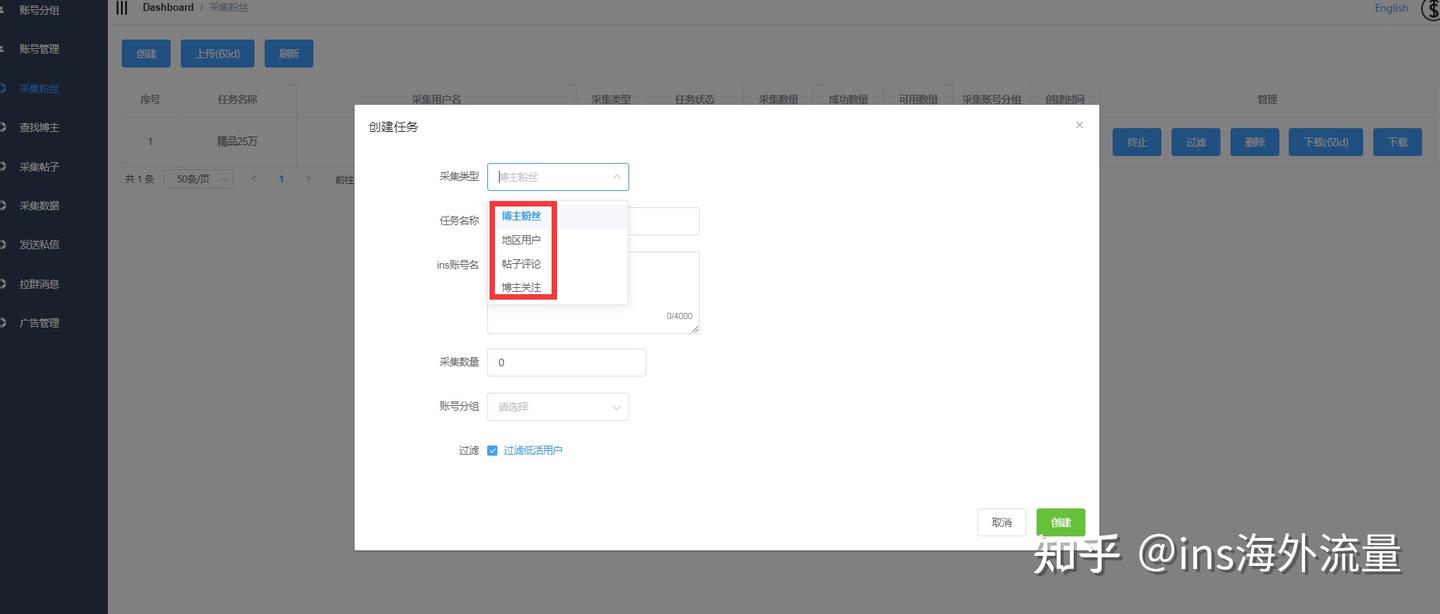This screenshot has height=614, width=1440.
Task: Click next page arrow in pagination
Action: 308,179
